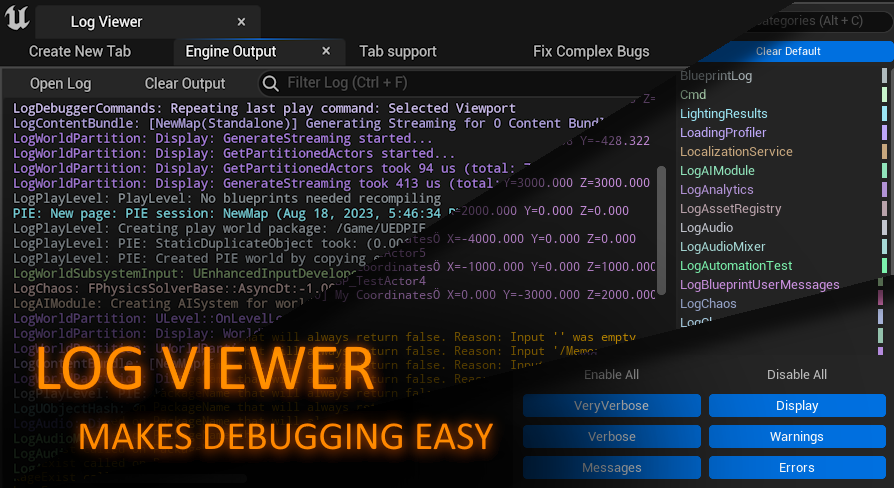Click the LogContentBundle Generating Streaming line
The image size is (894, 488).
point(308,123)
